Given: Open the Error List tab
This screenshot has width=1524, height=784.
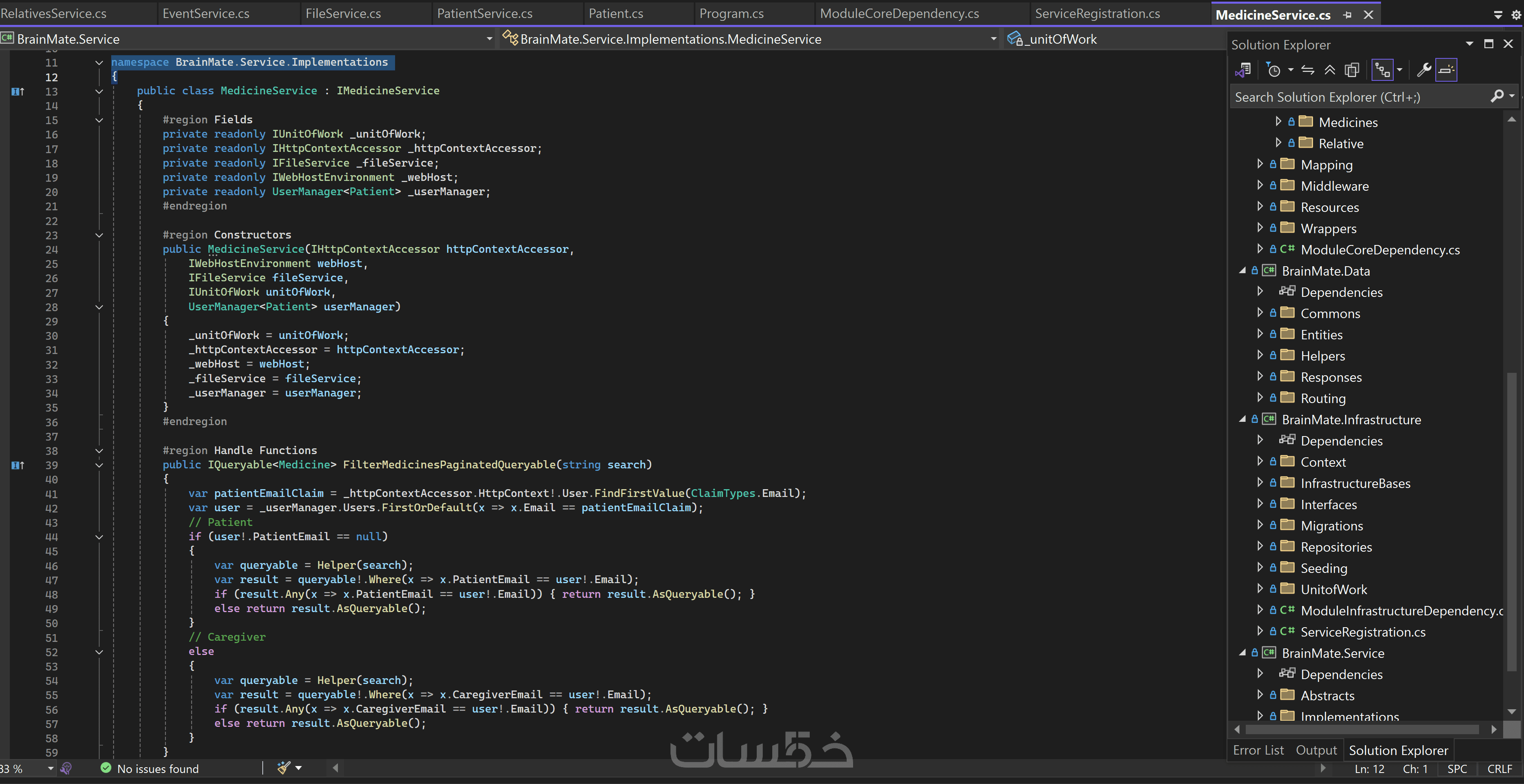Looking at the screenshot, I should [x=1258, y=750].
